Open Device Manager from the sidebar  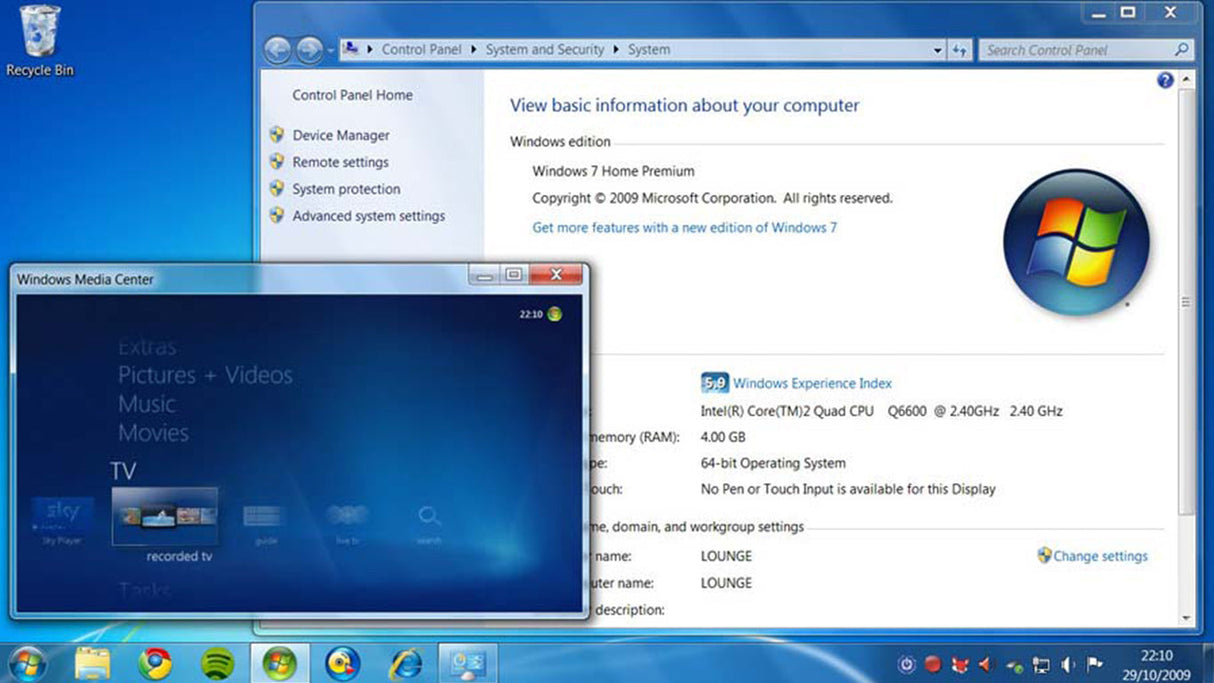(341, 134)
